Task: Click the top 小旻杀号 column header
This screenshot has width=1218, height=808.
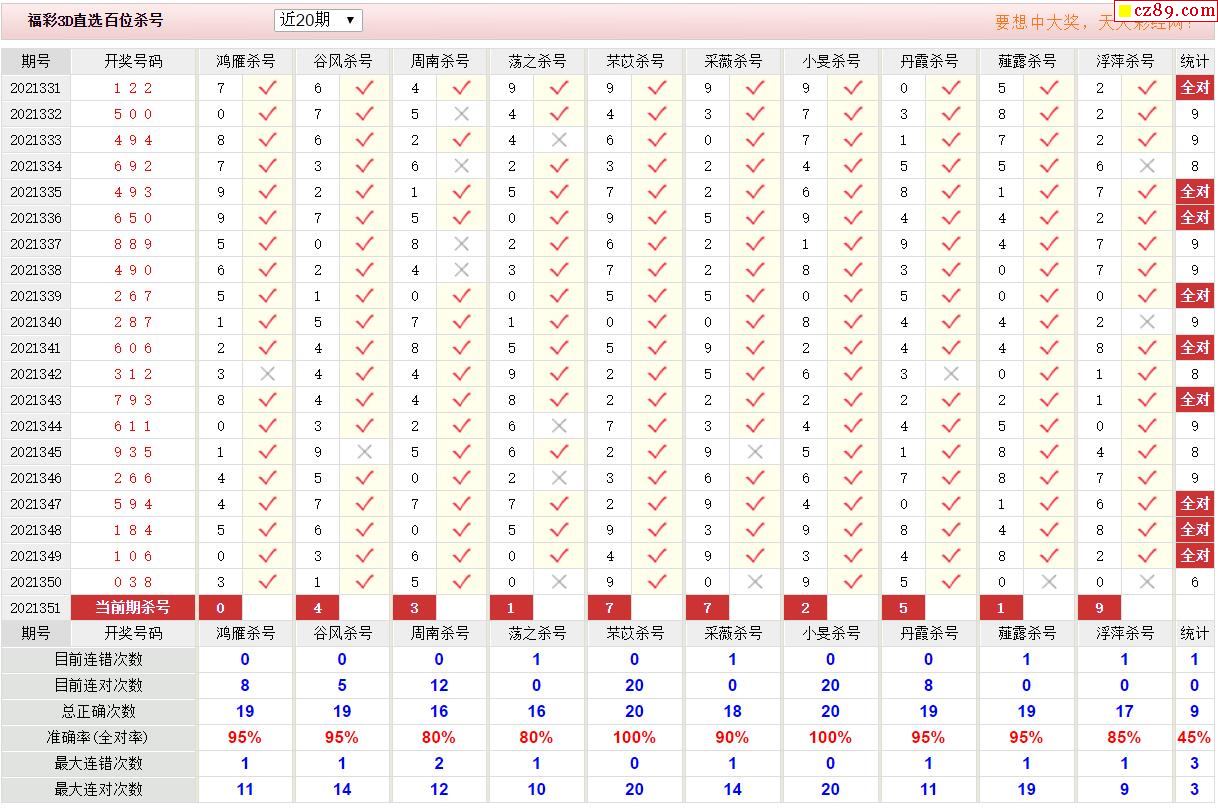Action: tap(831, 61)
